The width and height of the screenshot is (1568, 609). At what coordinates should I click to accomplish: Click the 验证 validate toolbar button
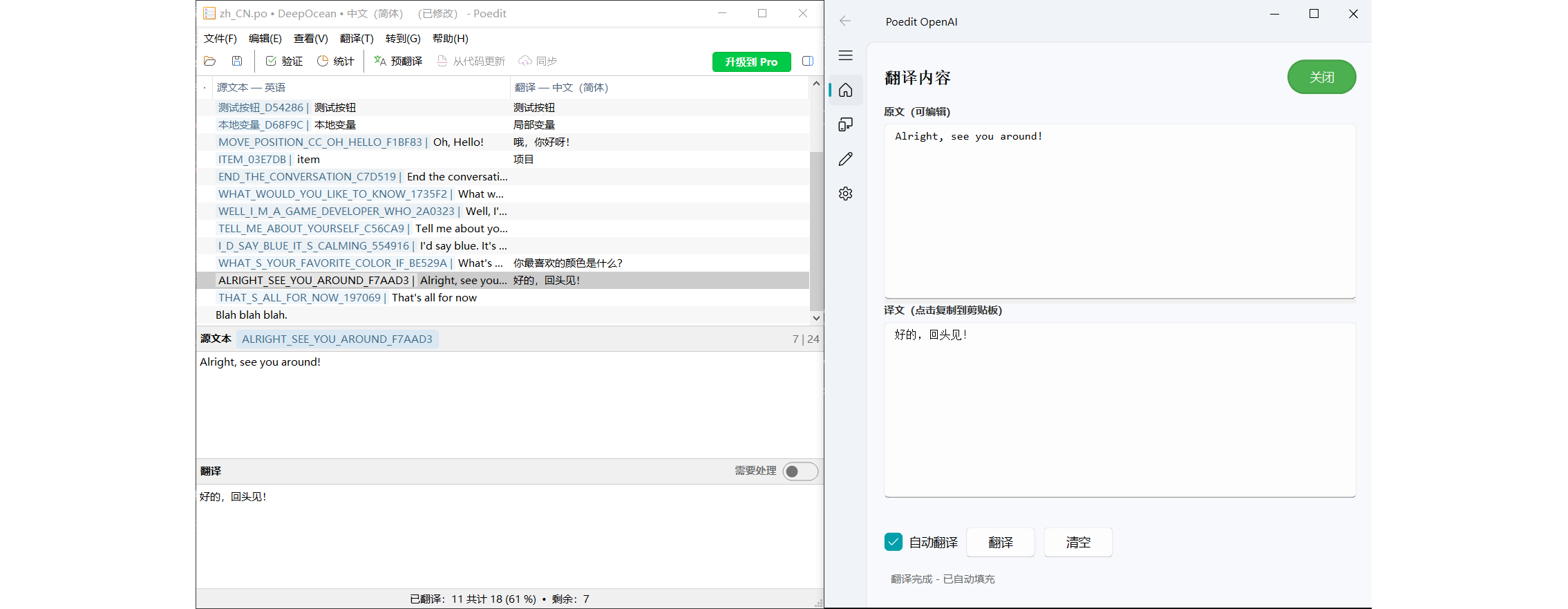284,61
